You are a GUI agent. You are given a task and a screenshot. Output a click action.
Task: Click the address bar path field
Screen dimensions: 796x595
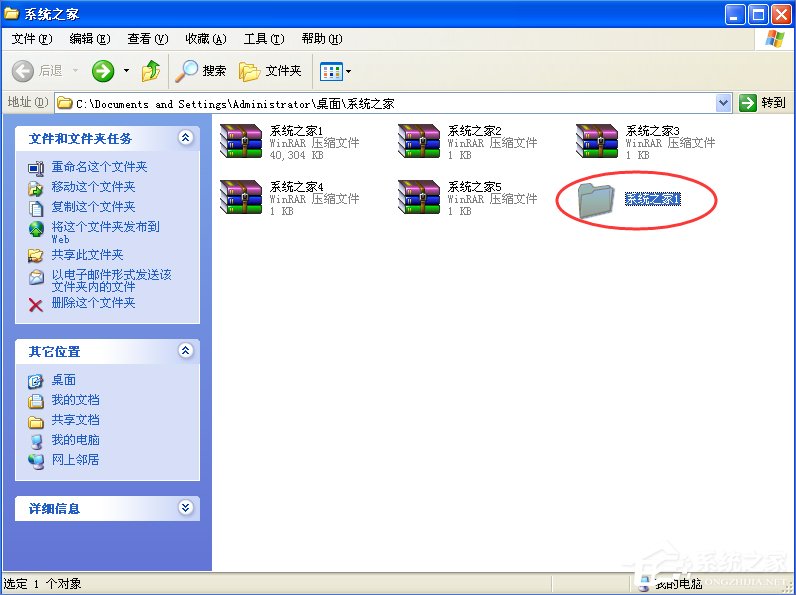click(394, 104)
